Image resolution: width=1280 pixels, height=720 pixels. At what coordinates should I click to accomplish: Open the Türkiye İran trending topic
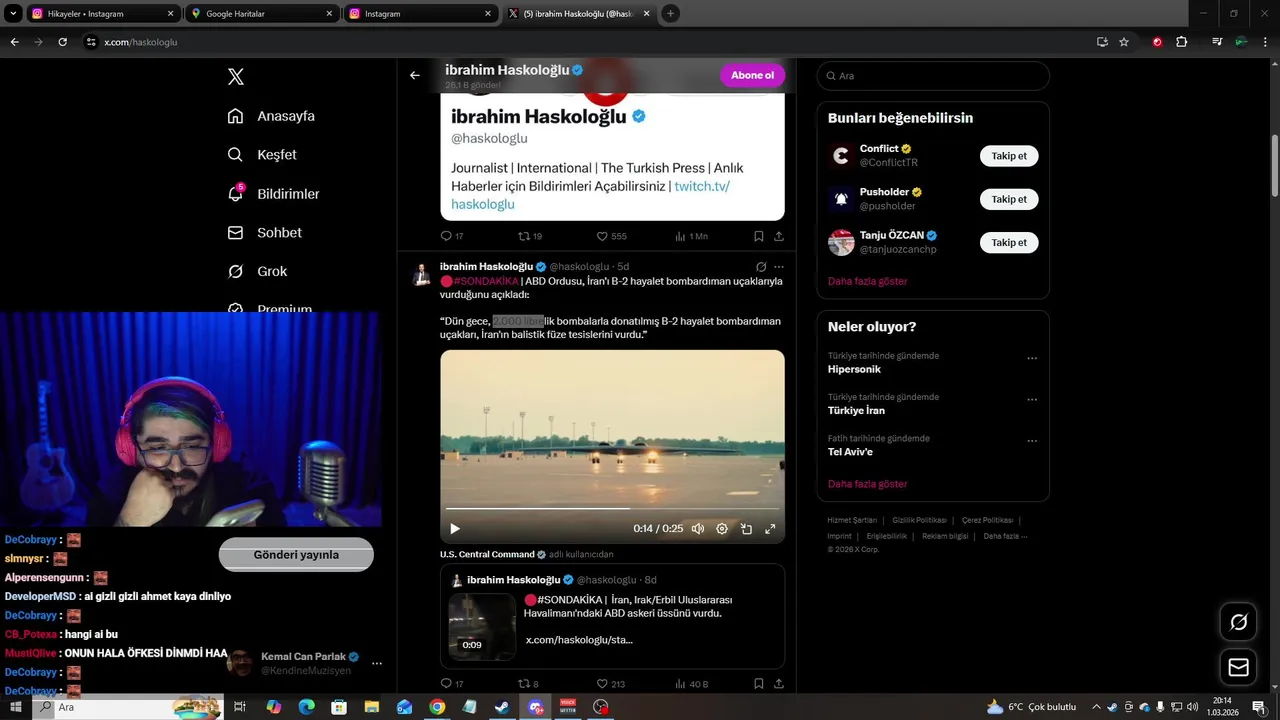pos(856,411)
